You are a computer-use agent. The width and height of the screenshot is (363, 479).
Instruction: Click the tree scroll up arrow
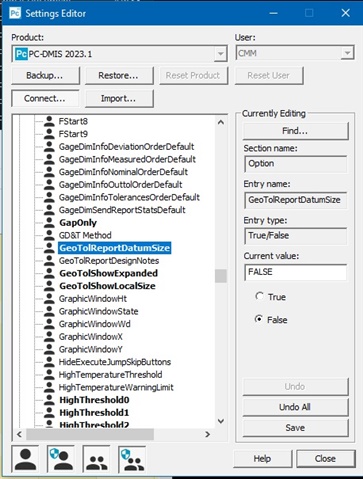click(x=221, y=122)
